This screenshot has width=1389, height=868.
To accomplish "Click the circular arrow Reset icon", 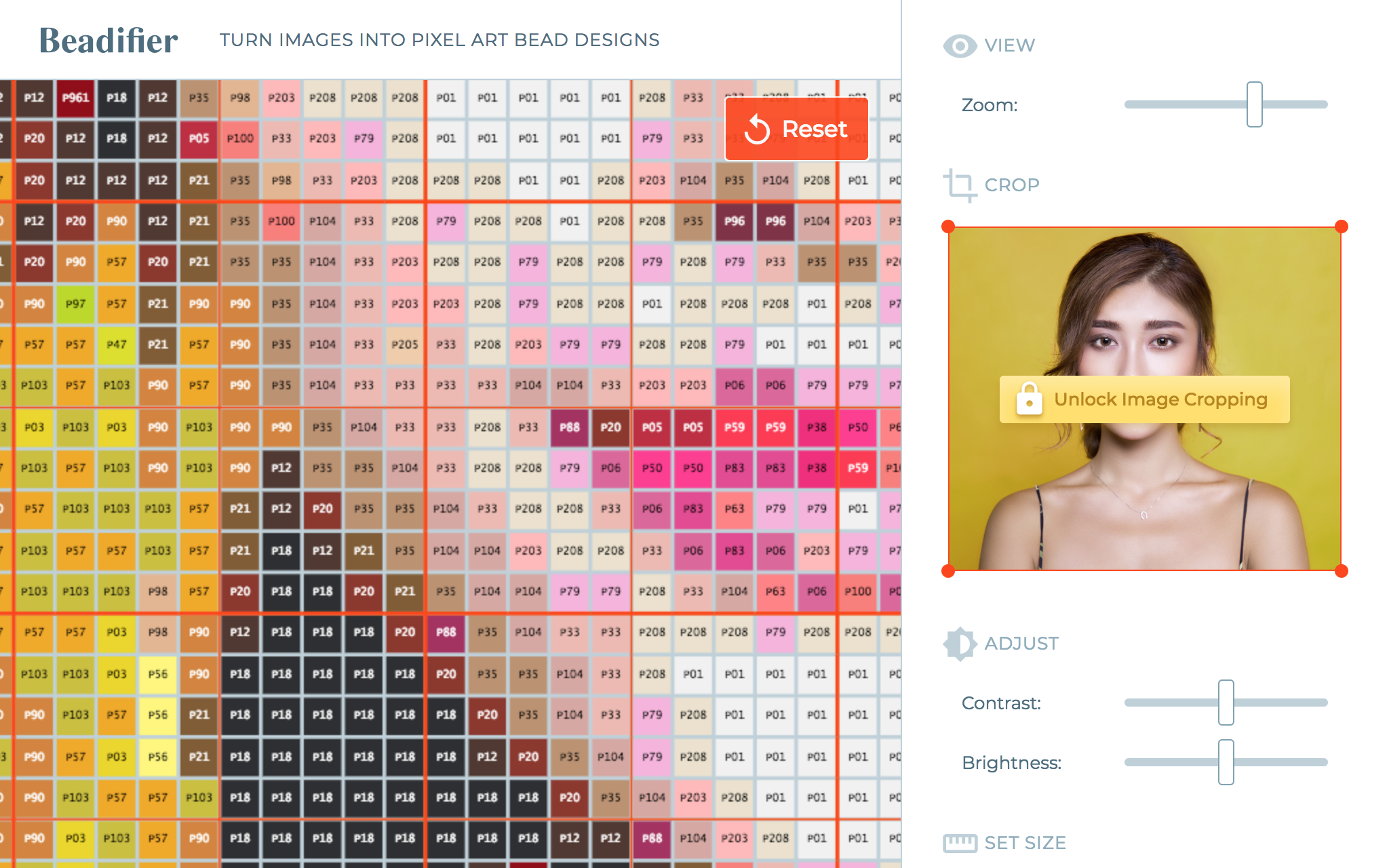I will click(x=757, y=129).
